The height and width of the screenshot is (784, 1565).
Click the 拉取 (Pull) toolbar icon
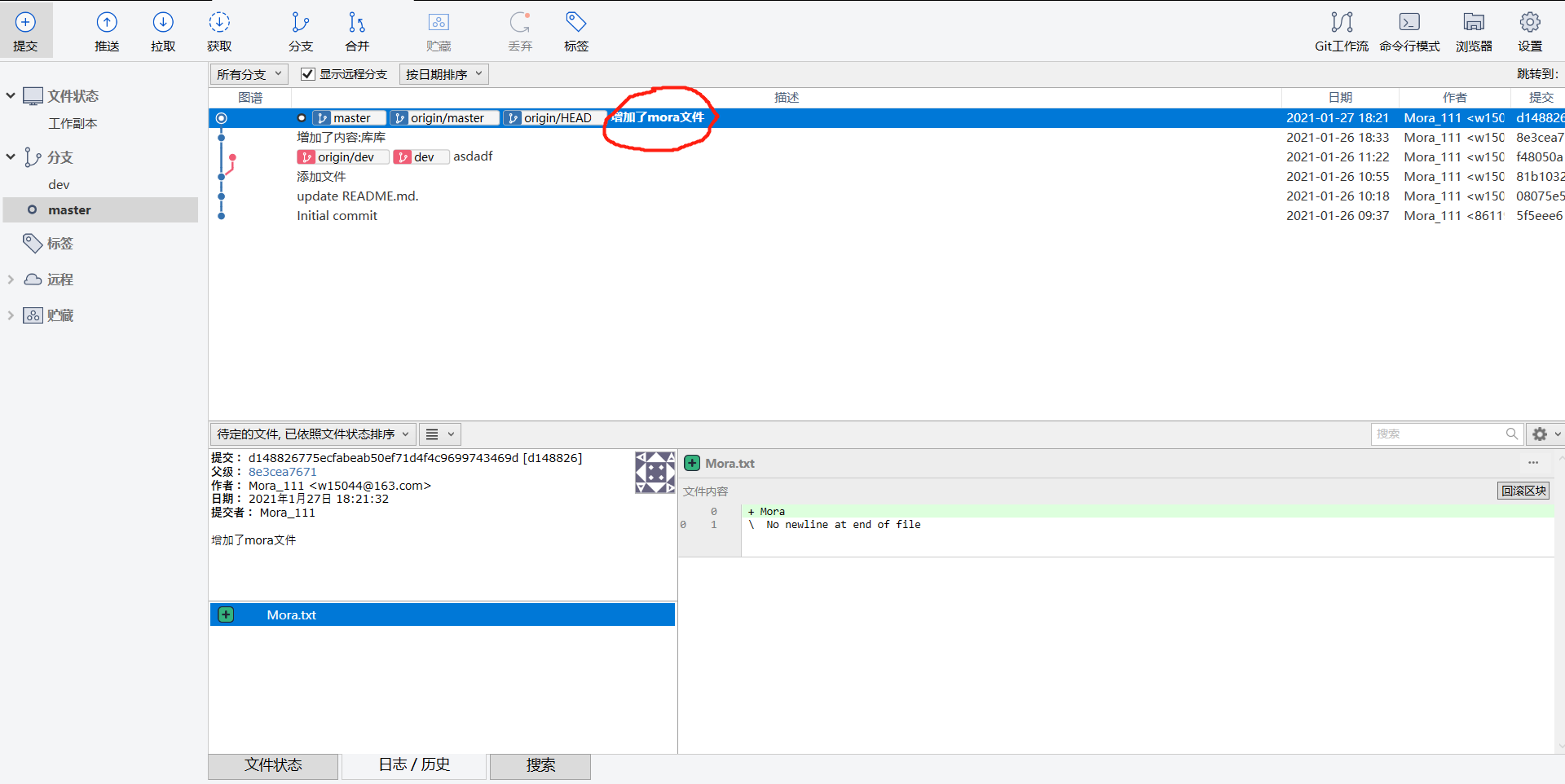[162, 30]
